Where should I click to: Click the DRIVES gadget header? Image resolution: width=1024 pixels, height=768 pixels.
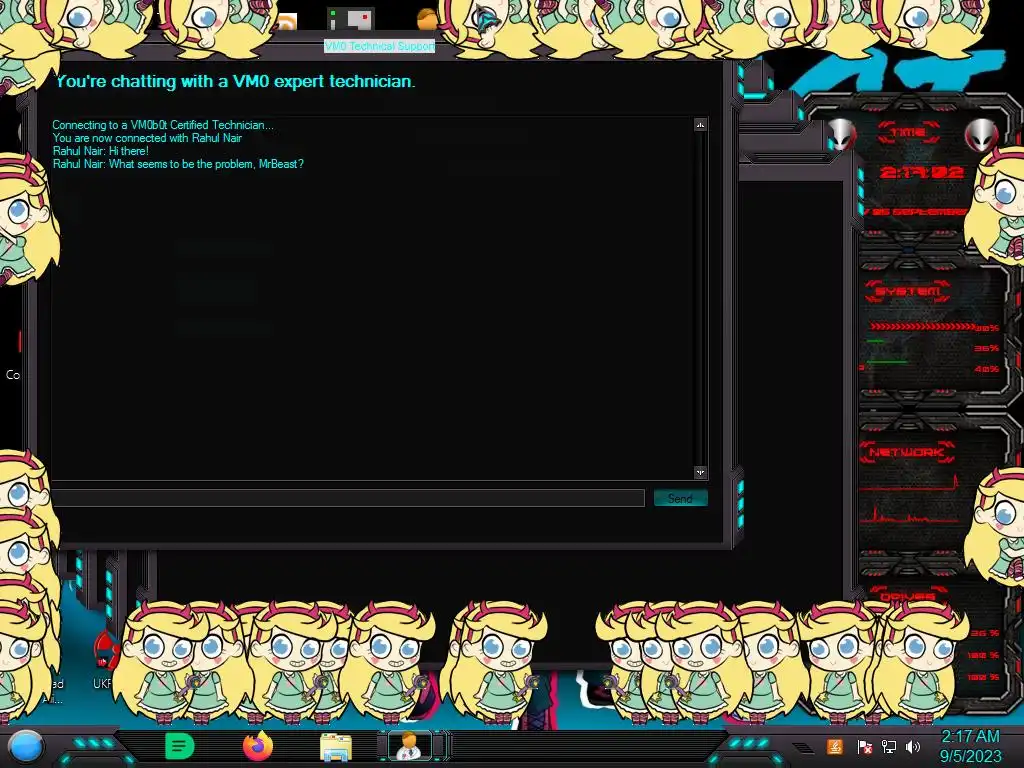(908, 597)
